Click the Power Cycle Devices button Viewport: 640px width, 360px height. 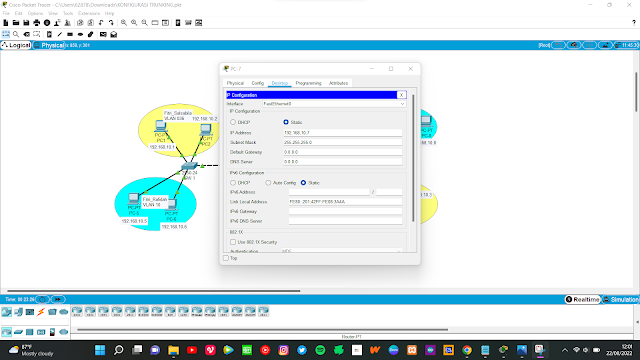pos(42,300)
